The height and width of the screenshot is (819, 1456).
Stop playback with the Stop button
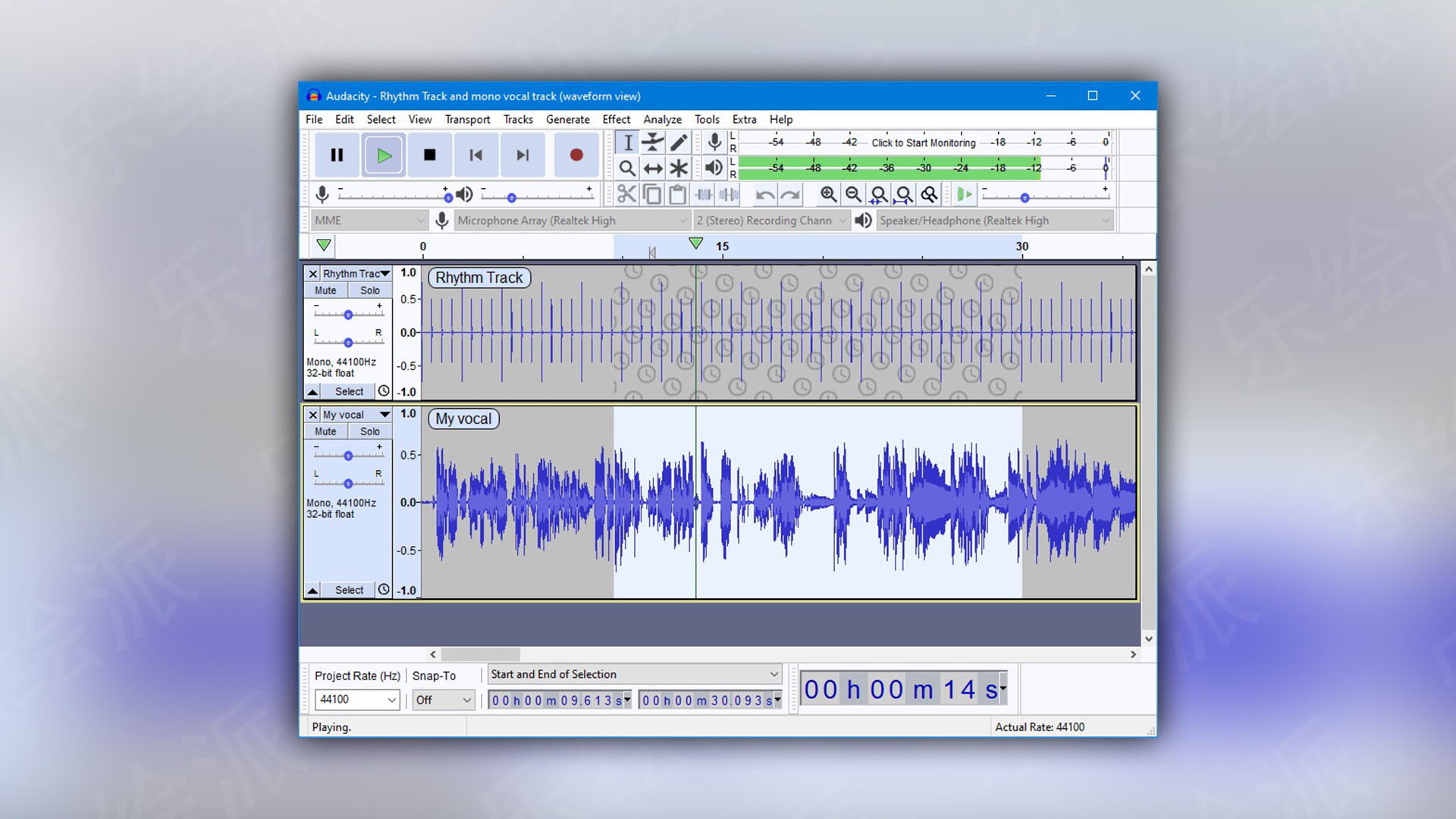point(429,155)
